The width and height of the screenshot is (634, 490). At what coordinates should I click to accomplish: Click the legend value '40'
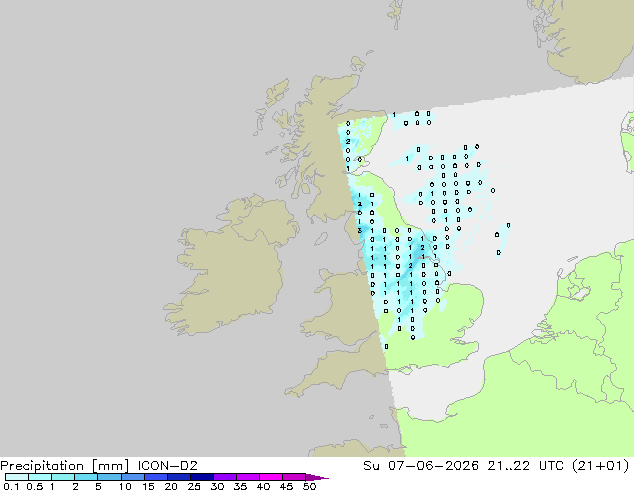coord(263,486)
